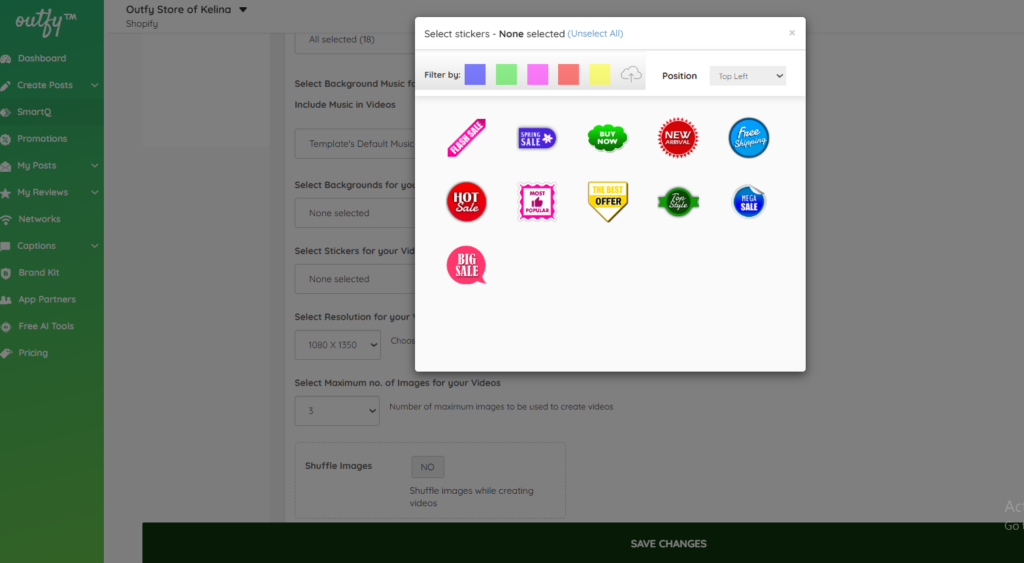Filter stickers by the blue color swatch
The width and height of the screenshot is (1024, 563).
[475, 75]
